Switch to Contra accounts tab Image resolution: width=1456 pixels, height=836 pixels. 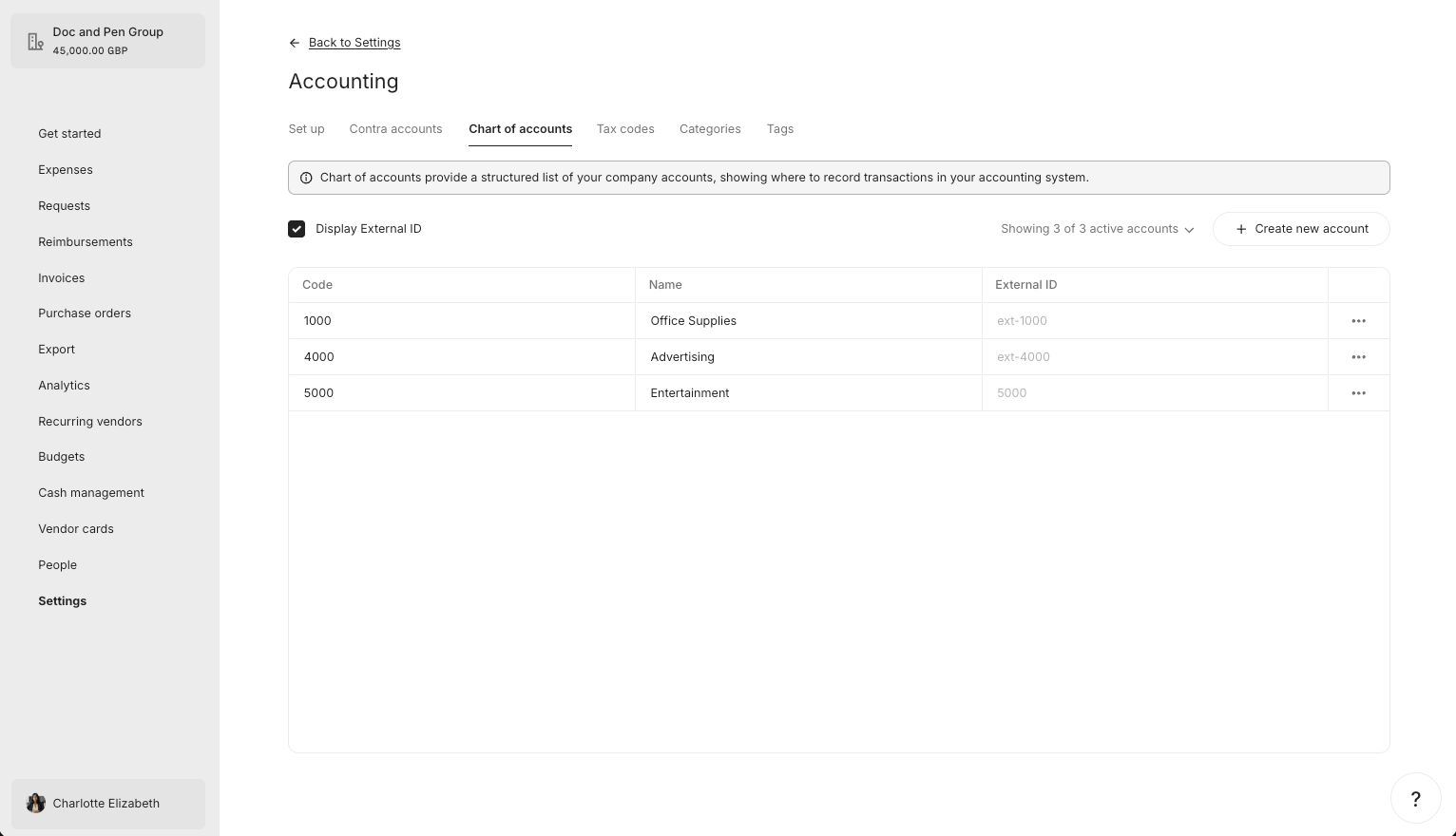point(395,129)
